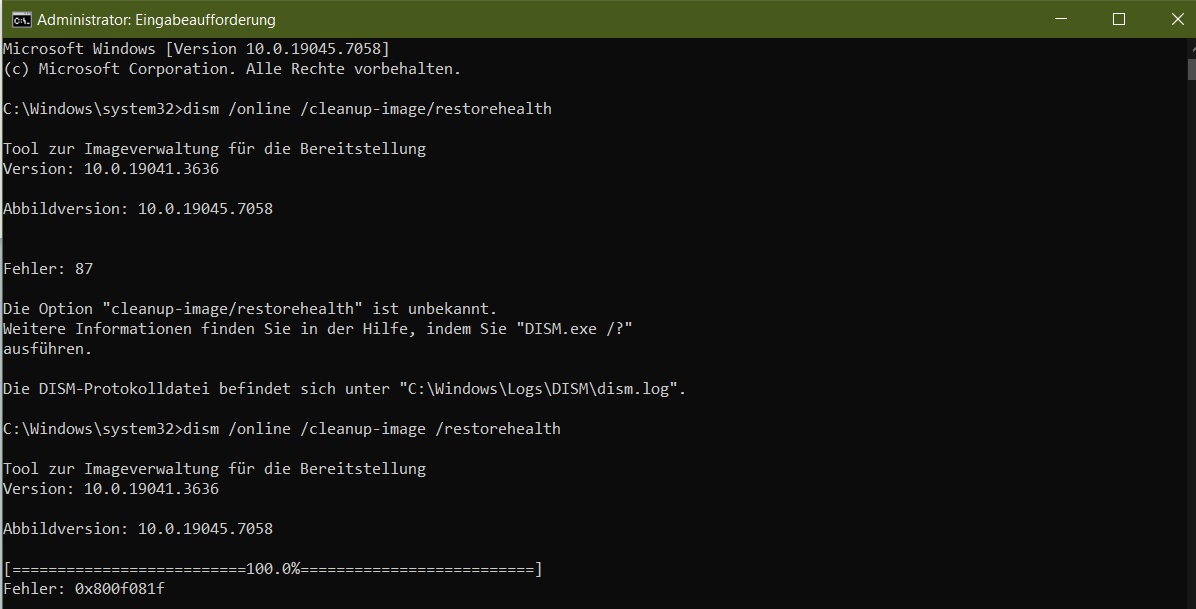
Task: Click the Fehler: 0x800f081f error line
Action: pos(84,589)
